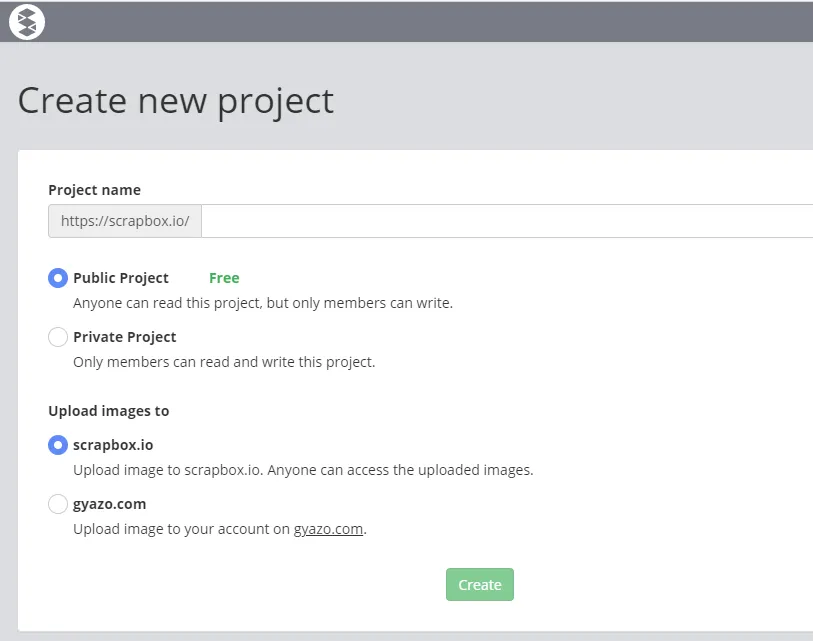Click the "Project name" field label
The width and height of the screenshot is (813, 641).
(x=94, y=190)
